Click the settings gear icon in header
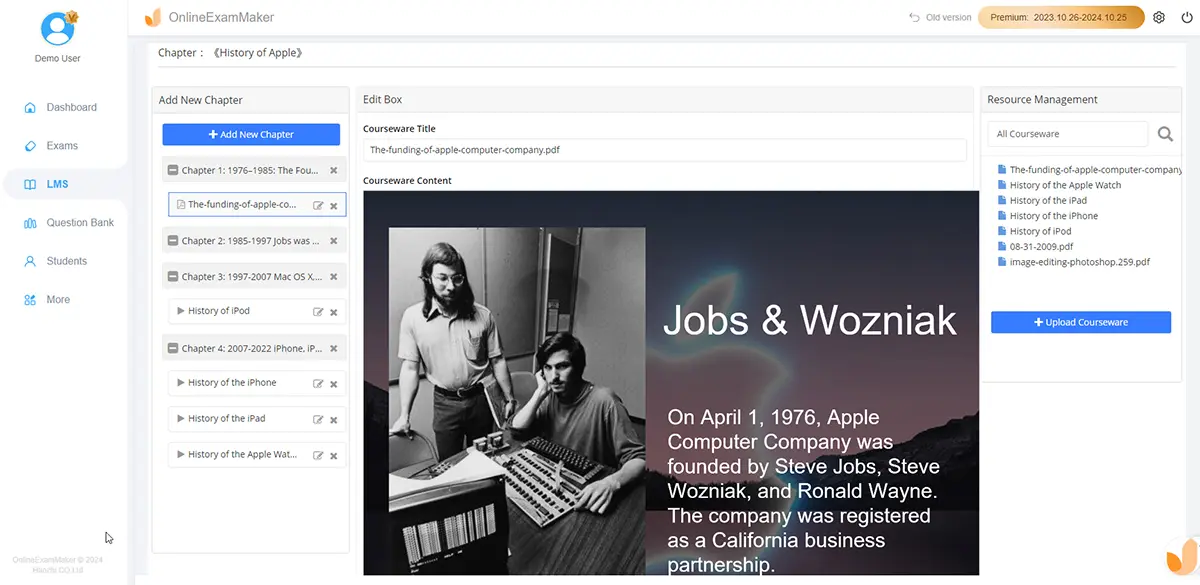This screenshot has height=585, width=1200. tap(1159, 17)
